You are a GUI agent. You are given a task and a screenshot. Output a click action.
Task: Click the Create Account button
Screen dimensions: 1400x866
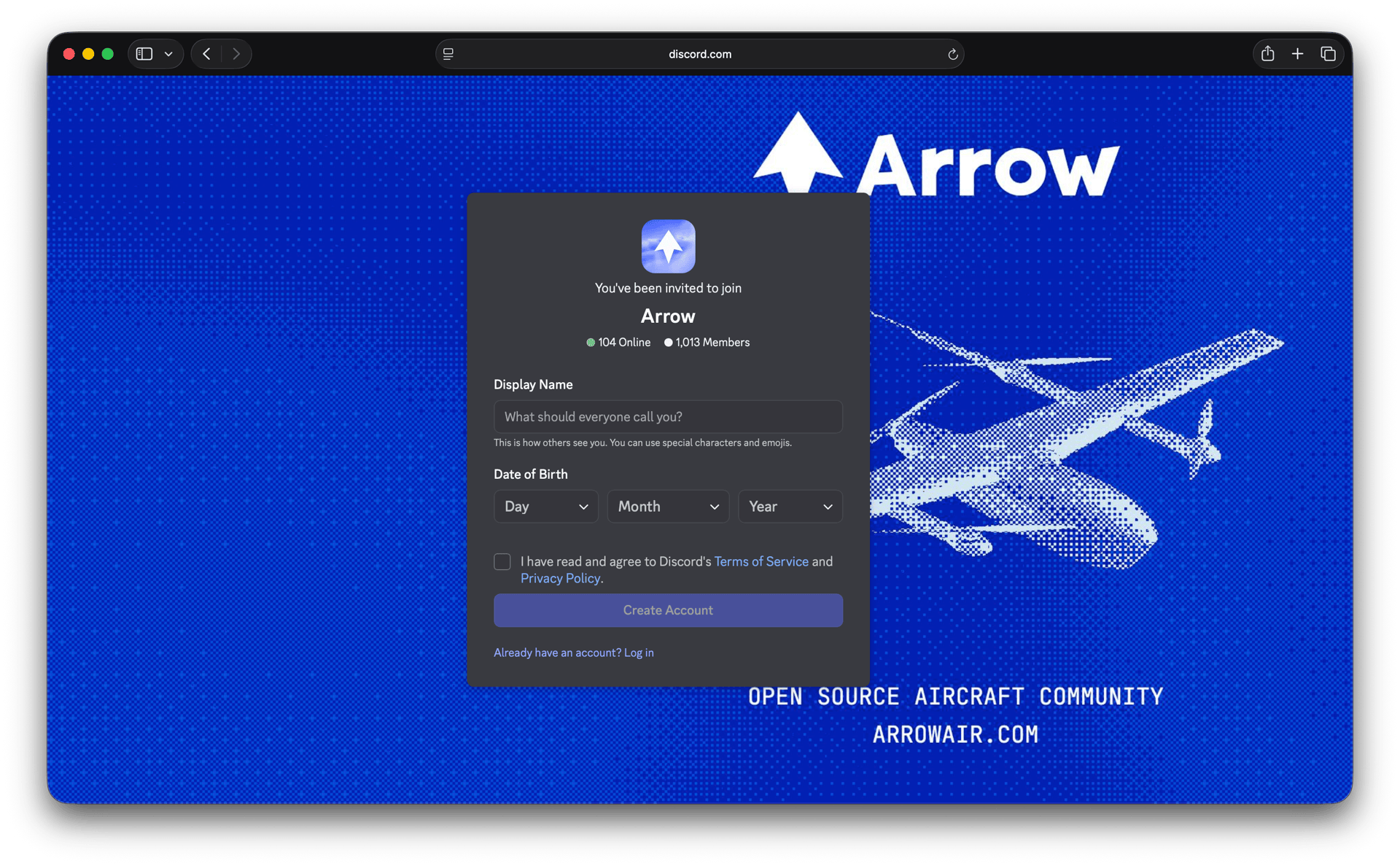668,610
